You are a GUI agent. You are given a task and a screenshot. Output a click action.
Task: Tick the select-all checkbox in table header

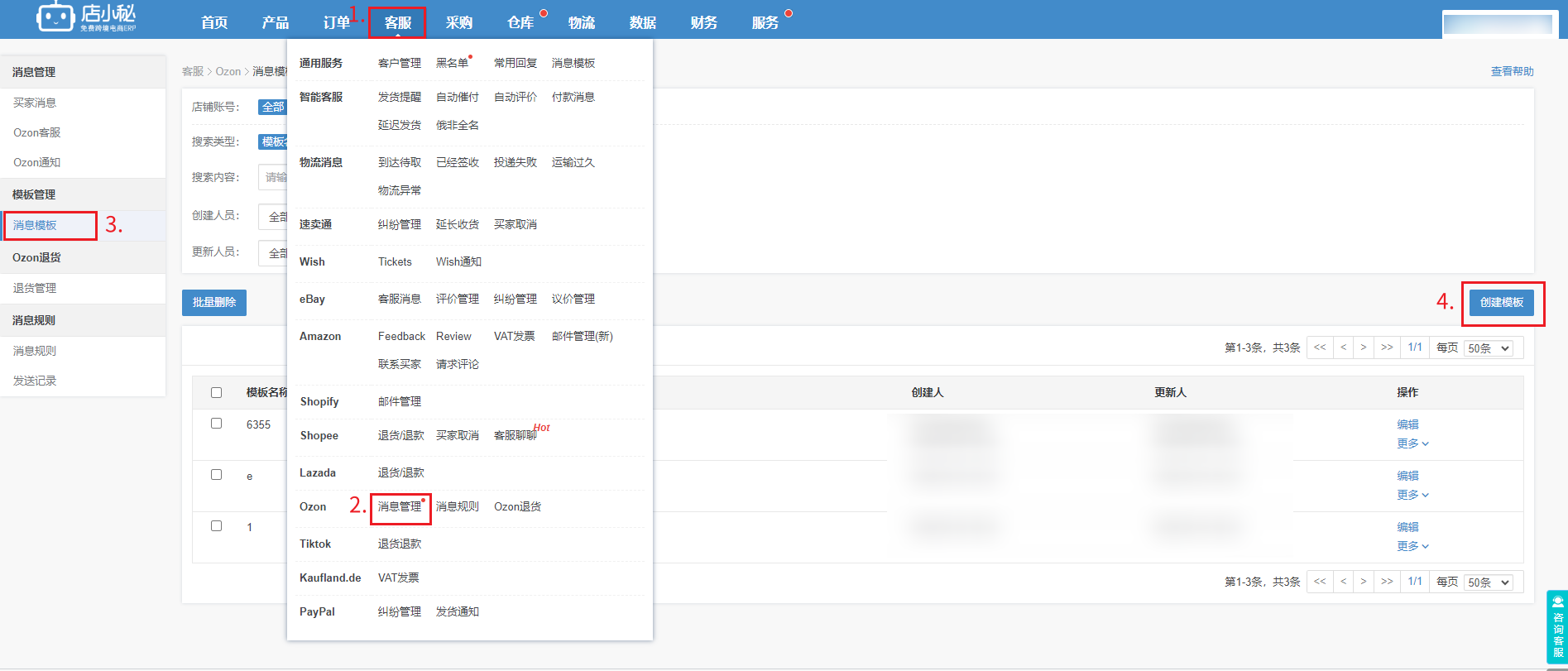(216, 392)
